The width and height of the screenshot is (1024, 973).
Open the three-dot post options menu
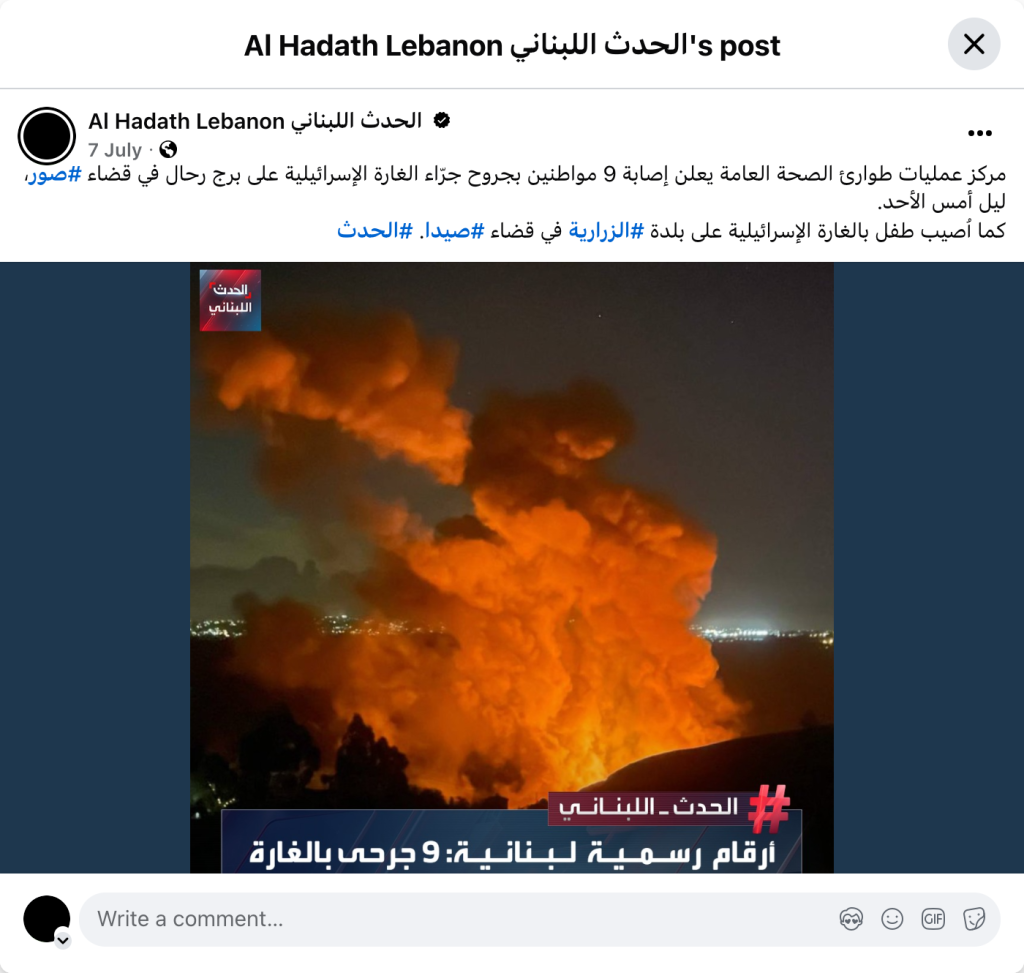[980, 133]
